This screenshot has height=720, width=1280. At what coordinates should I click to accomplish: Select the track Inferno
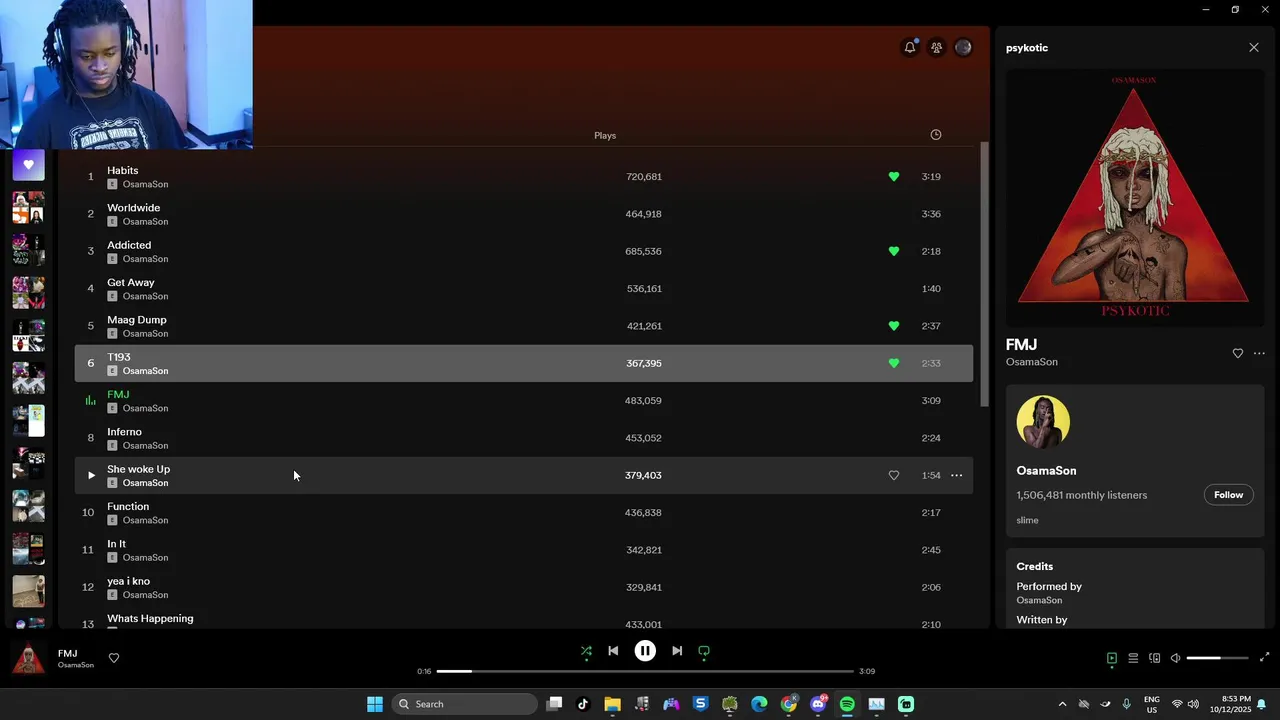coord(524,438)
